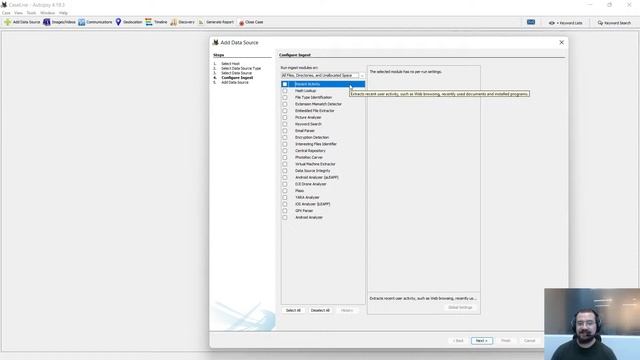Click the Deselect All button
Image resolution: width=640 pixels, height=360 pixels.
tap(320, 310)
